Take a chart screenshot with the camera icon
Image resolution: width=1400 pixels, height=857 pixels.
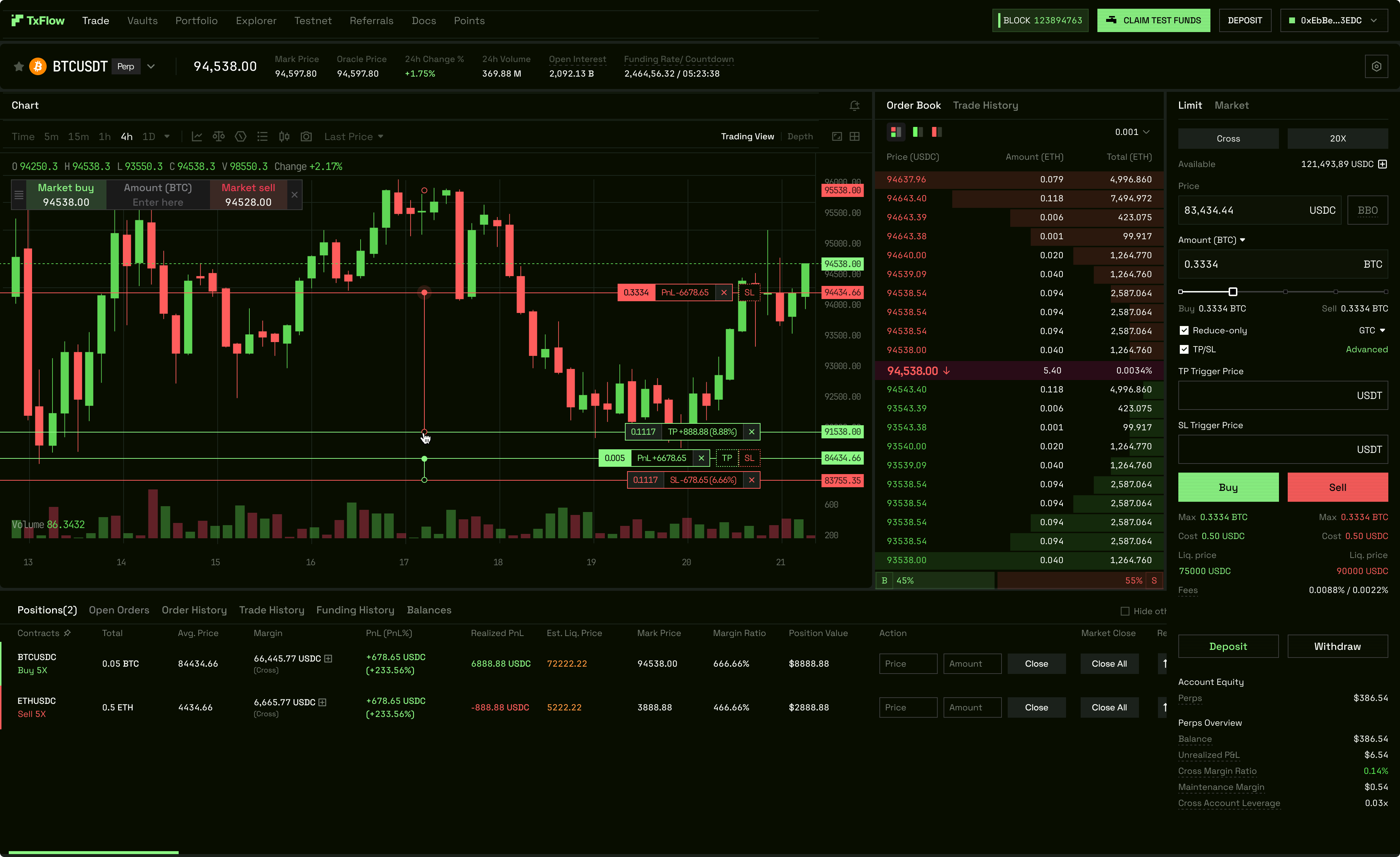[x=306, y=136]
